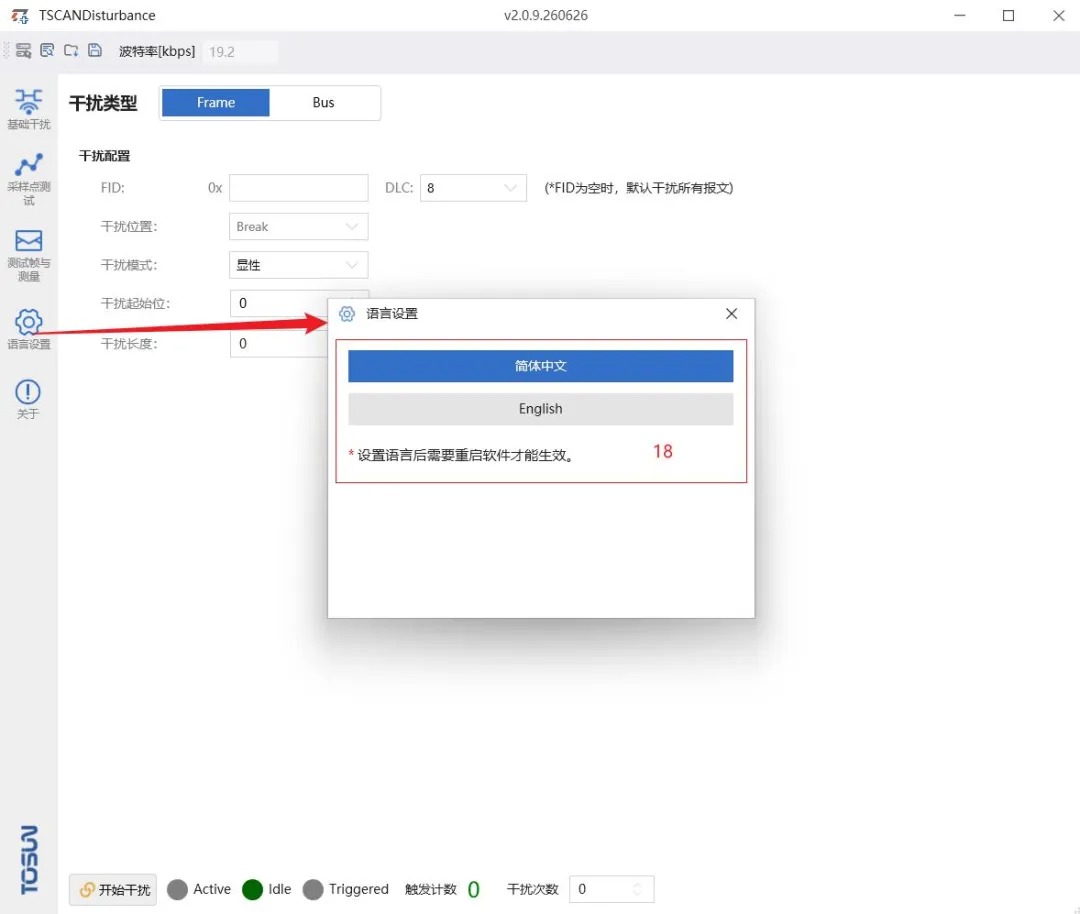
Task: Click the Triggered status indicator
Action: 313,889
